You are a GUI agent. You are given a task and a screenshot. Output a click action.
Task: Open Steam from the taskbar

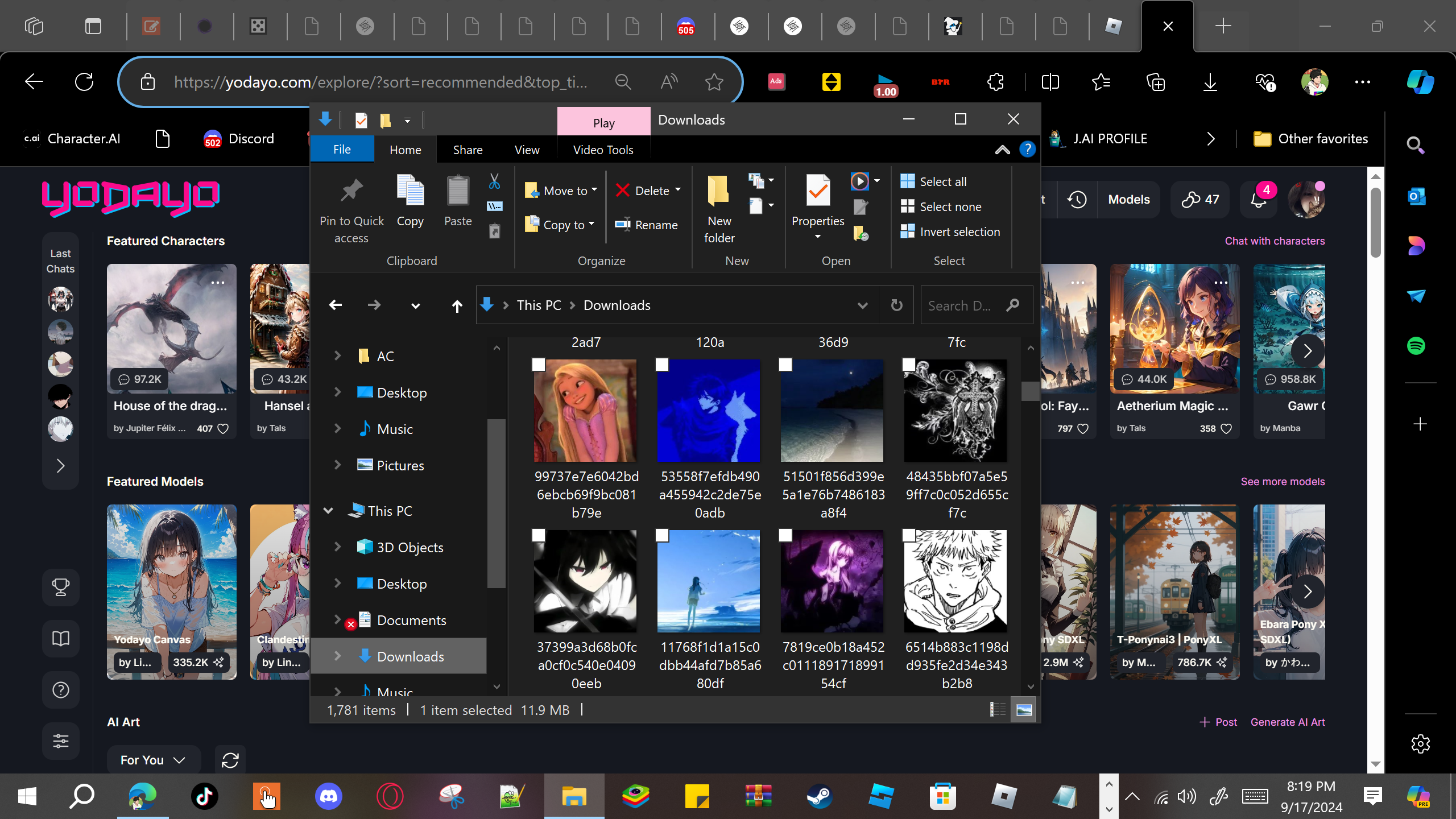pos(820,796)
